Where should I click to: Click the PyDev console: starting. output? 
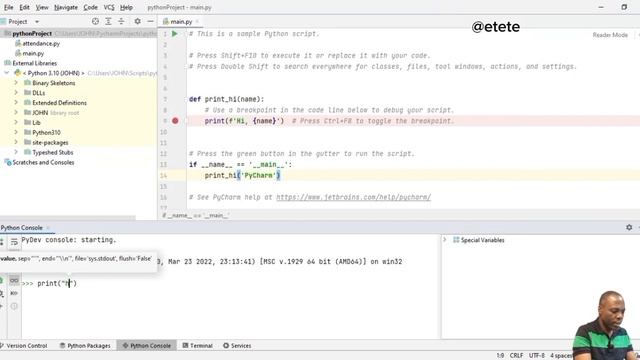click(69, 240)
